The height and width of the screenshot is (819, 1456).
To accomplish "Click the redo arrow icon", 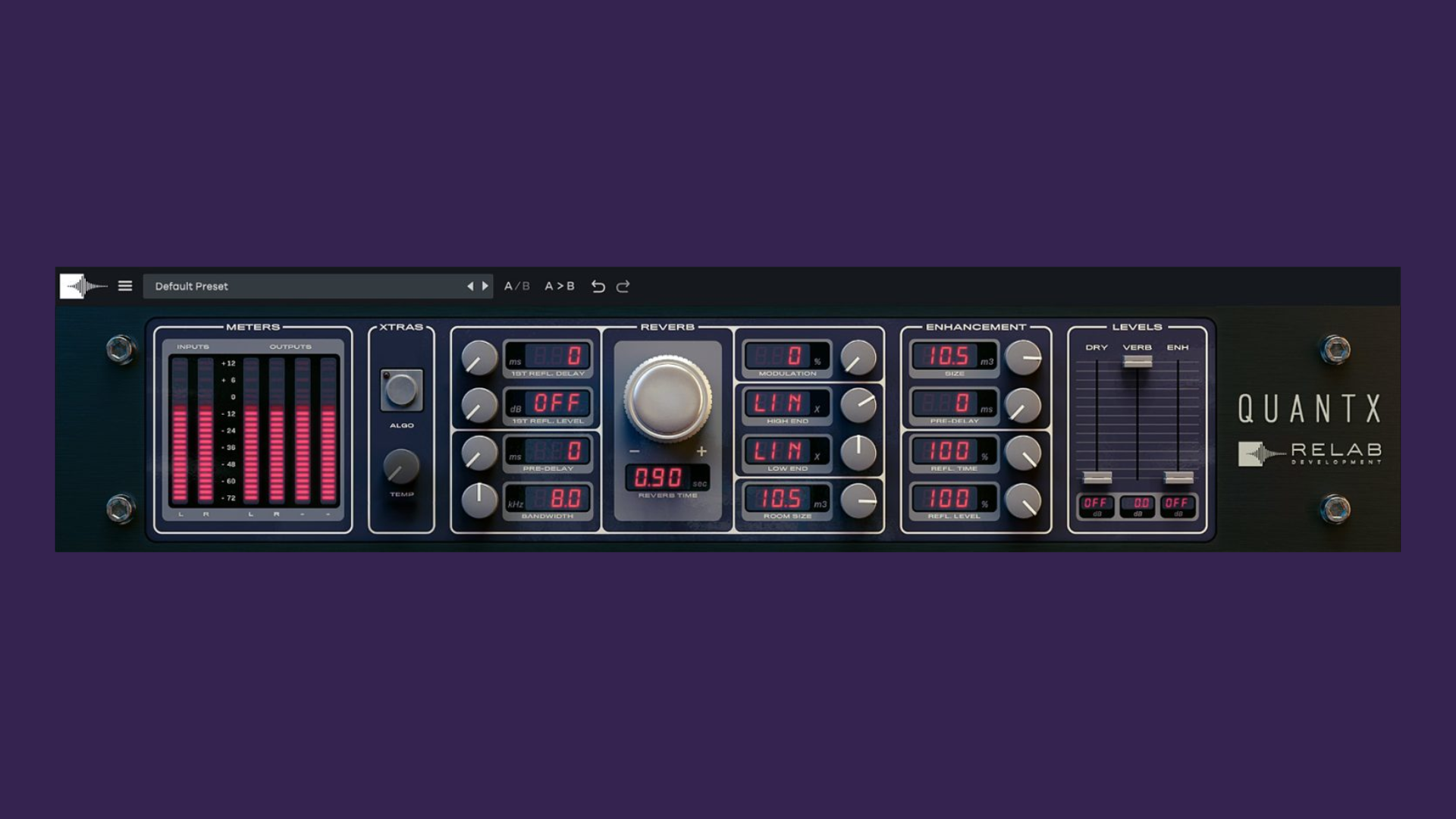I will point(623,286).
